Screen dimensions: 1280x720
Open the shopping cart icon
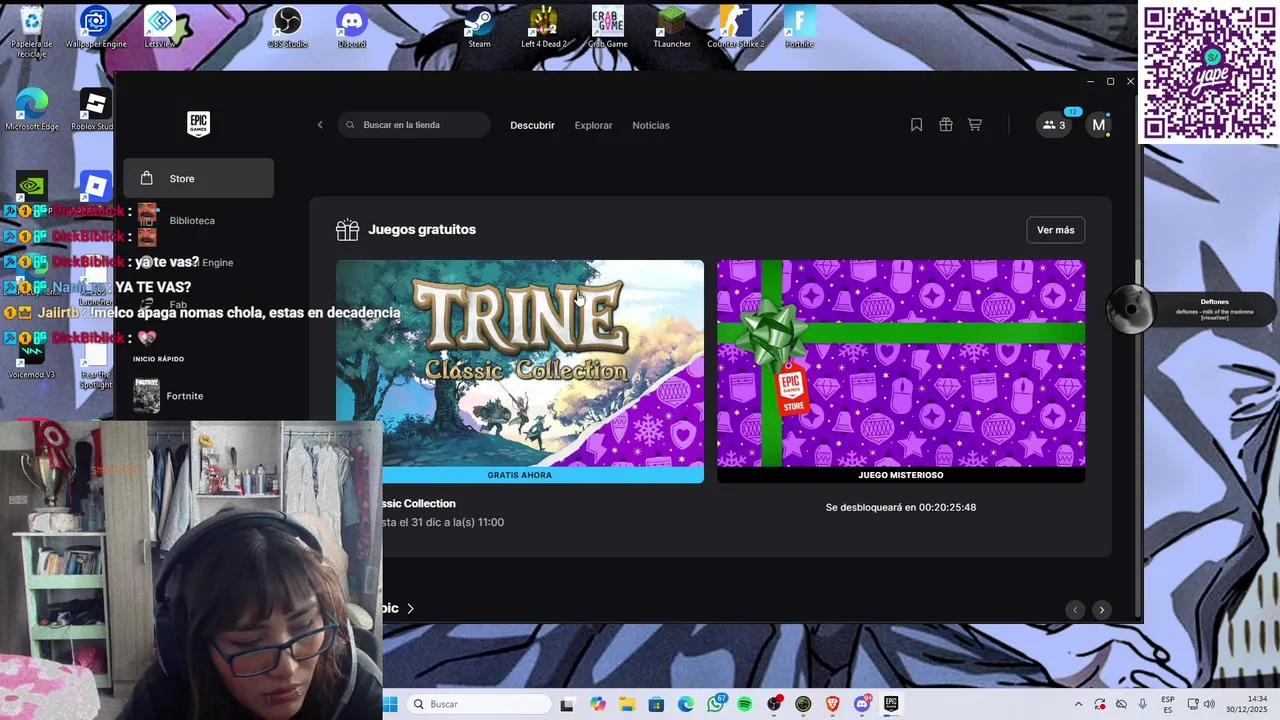[x=974, y=125]
